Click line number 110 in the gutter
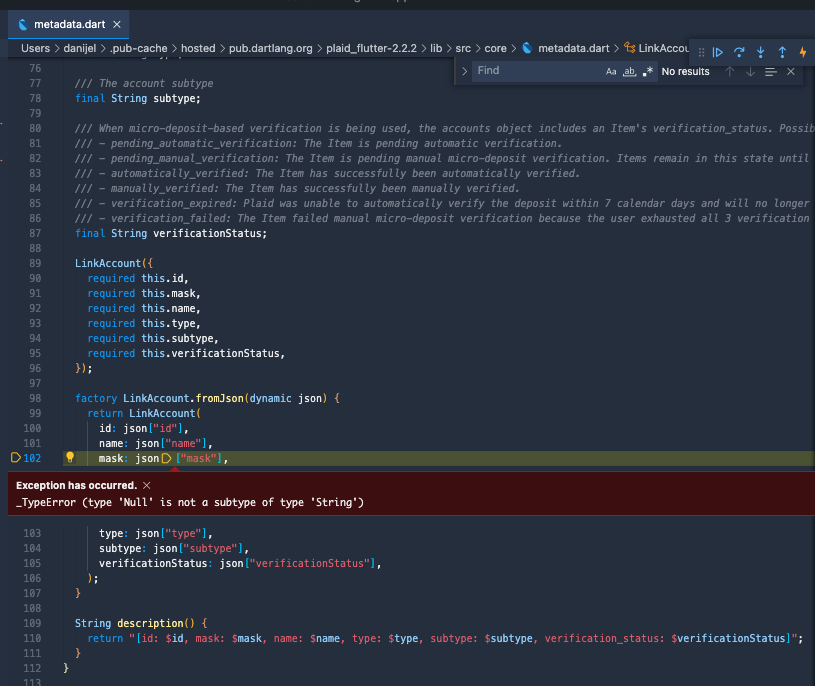Screen dimensions: 815x686 point(32,638)
